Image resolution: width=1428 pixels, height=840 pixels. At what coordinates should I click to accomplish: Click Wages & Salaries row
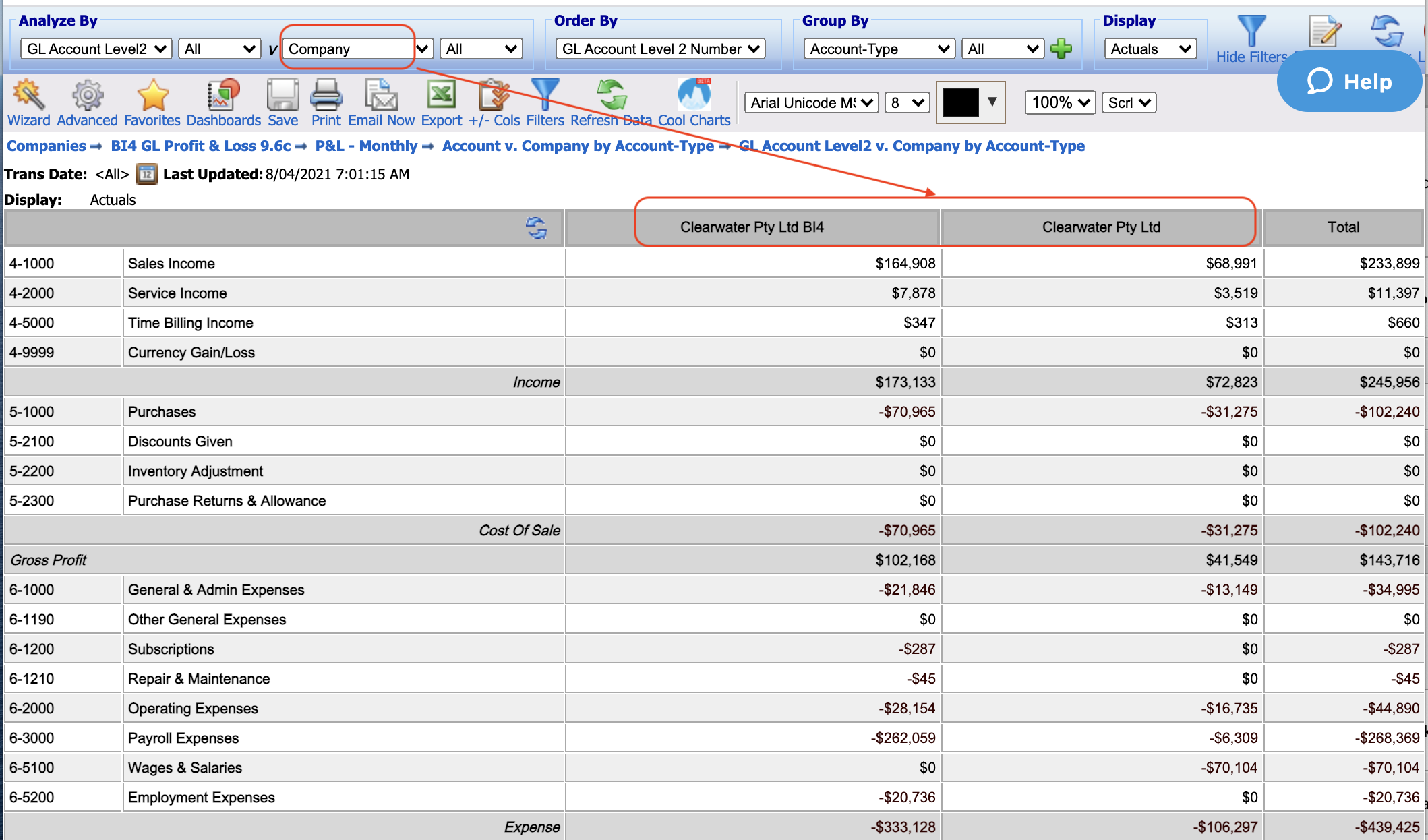tap(185, 768)
